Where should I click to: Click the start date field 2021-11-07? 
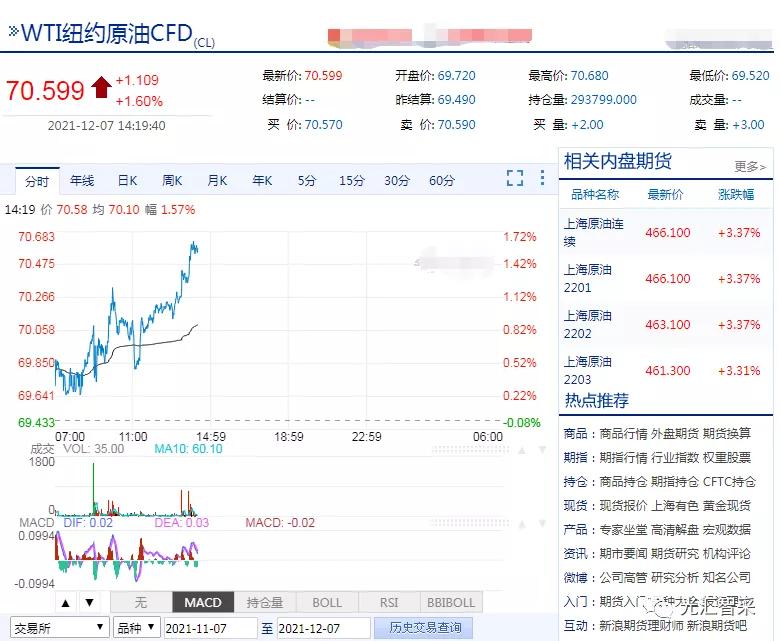click(x=208, y=628)
